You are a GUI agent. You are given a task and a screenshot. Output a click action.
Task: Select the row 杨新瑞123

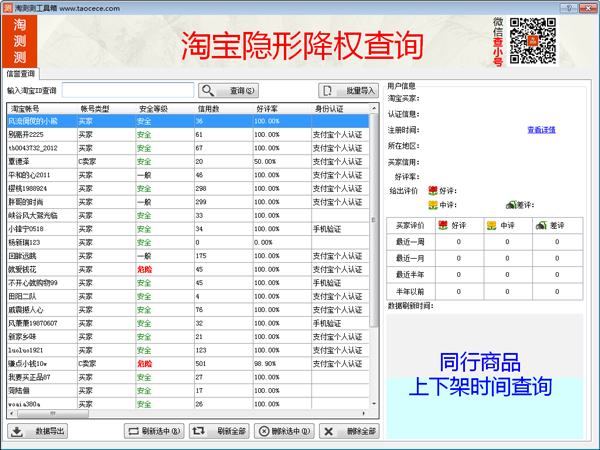pos(188,243)
